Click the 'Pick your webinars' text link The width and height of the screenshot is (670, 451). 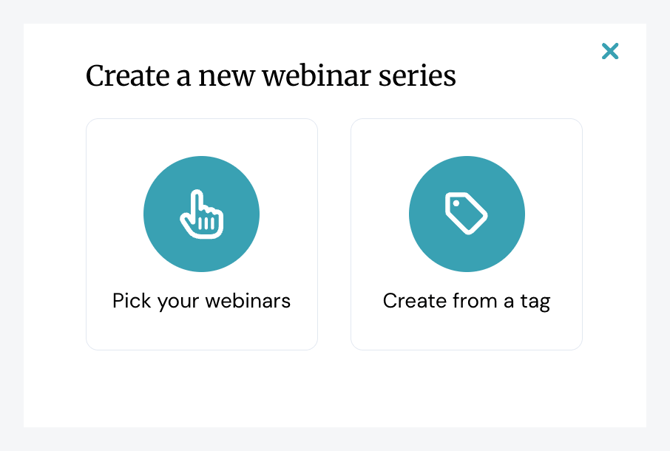(x=201, y=301)
